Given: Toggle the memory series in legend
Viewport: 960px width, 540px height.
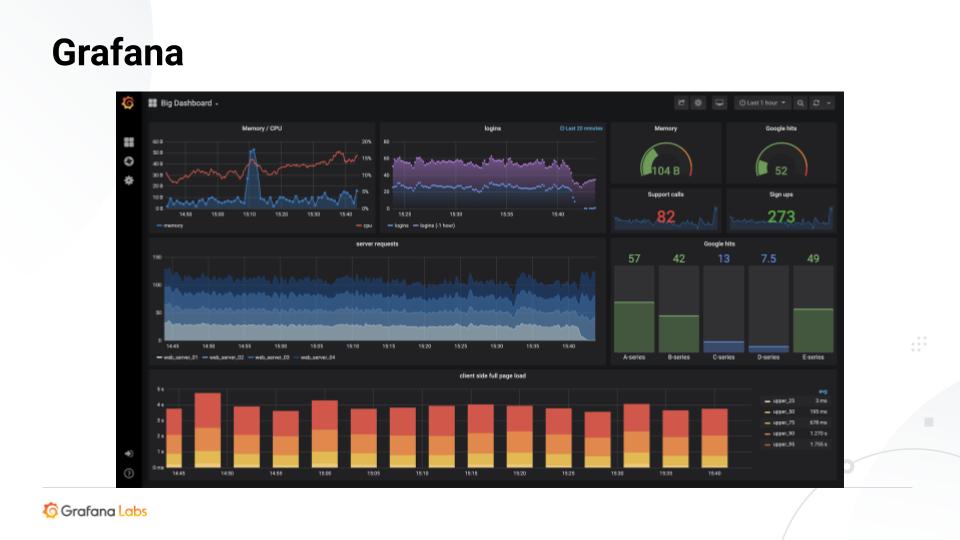Looking at the screenshot, I should [x=171, y=225].
